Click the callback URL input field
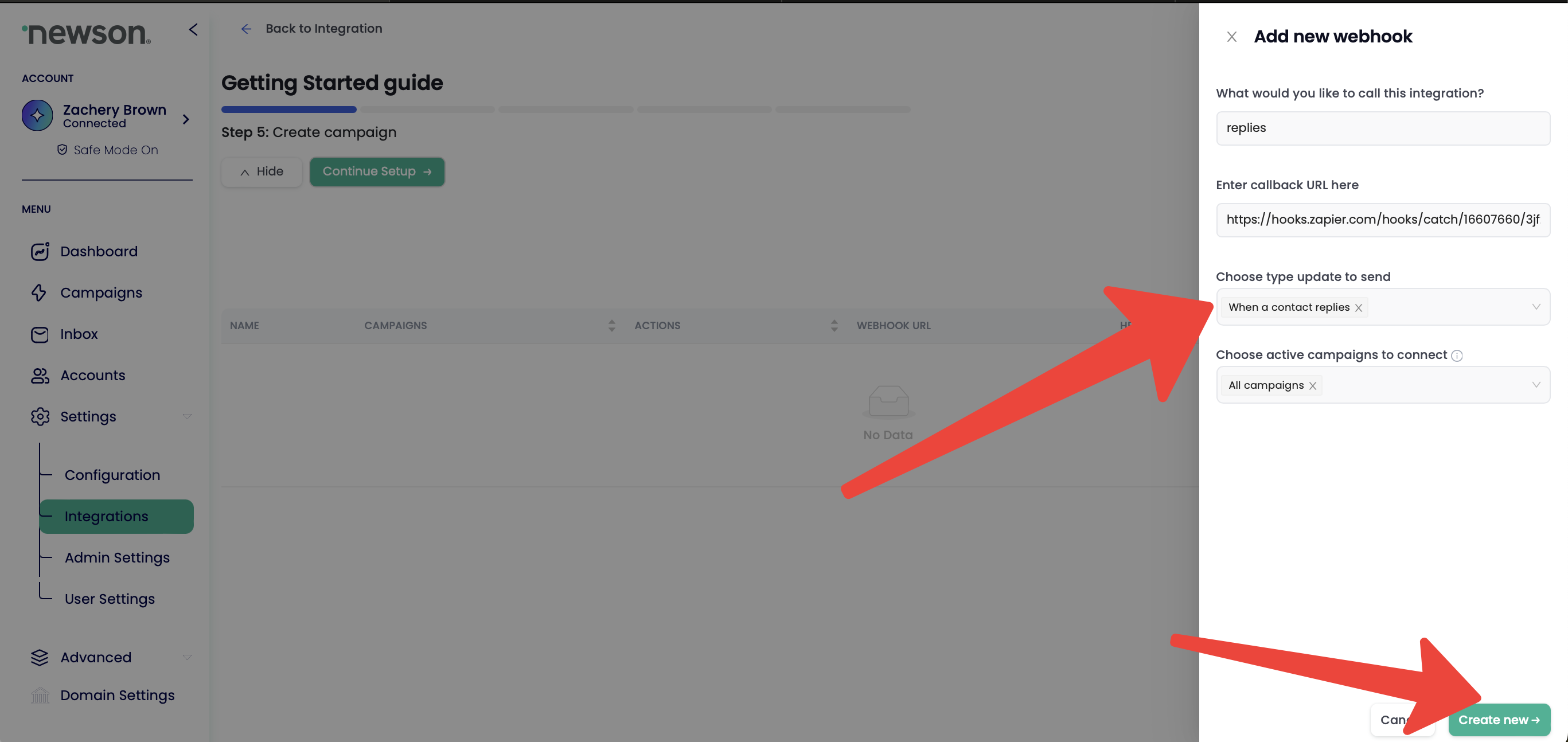 [x=1382, y=220]
